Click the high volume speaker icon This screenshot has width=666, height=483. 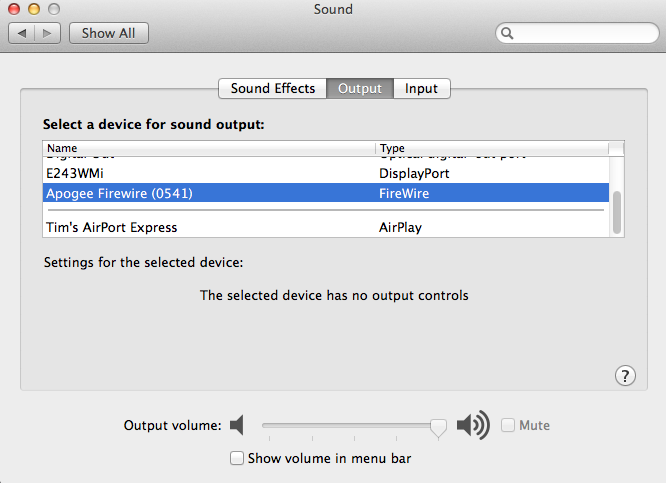point(472,426)
